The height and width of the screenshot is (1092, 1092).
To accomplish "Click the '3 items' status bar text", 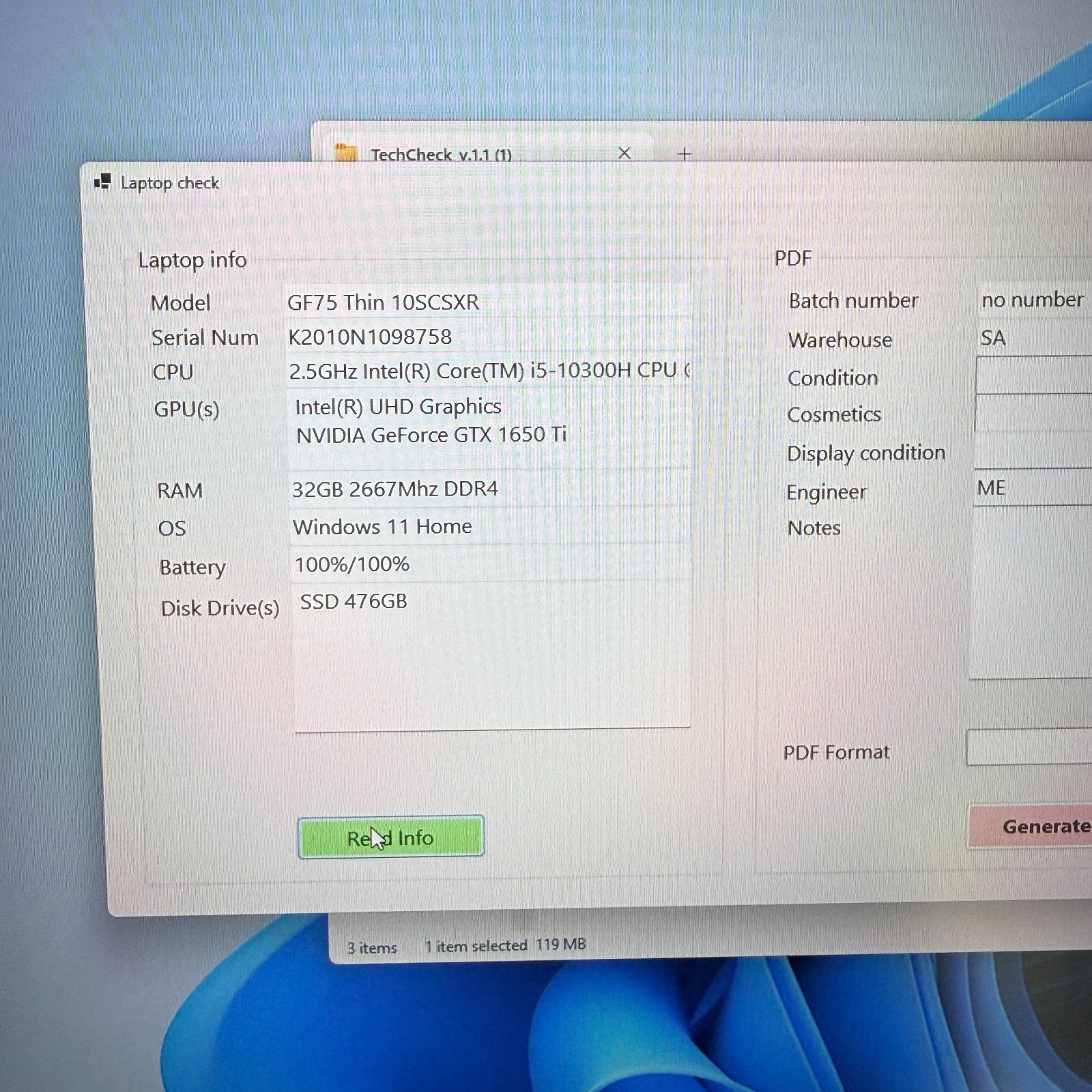I will click(x=372, y=948).
